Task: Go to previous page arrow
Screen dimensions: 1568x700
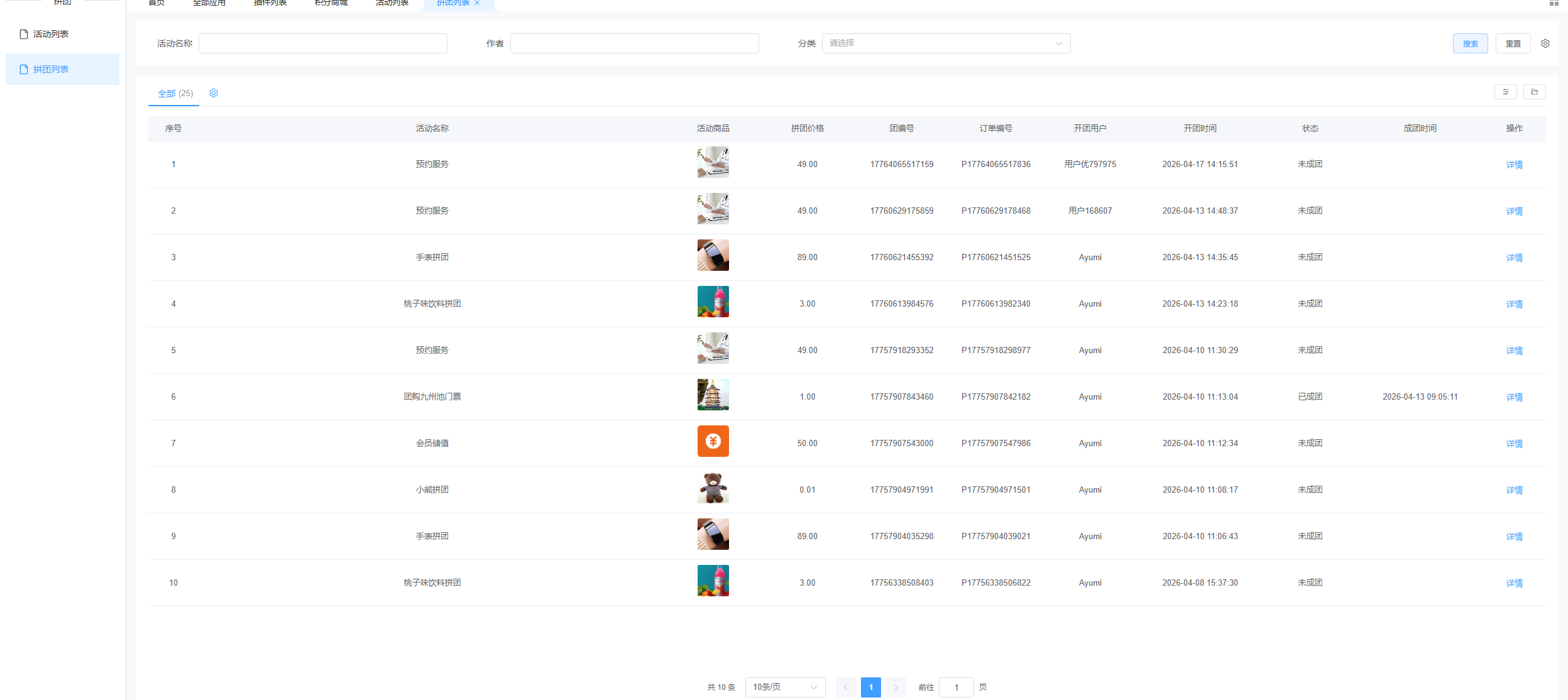Action: click(846, 687)
